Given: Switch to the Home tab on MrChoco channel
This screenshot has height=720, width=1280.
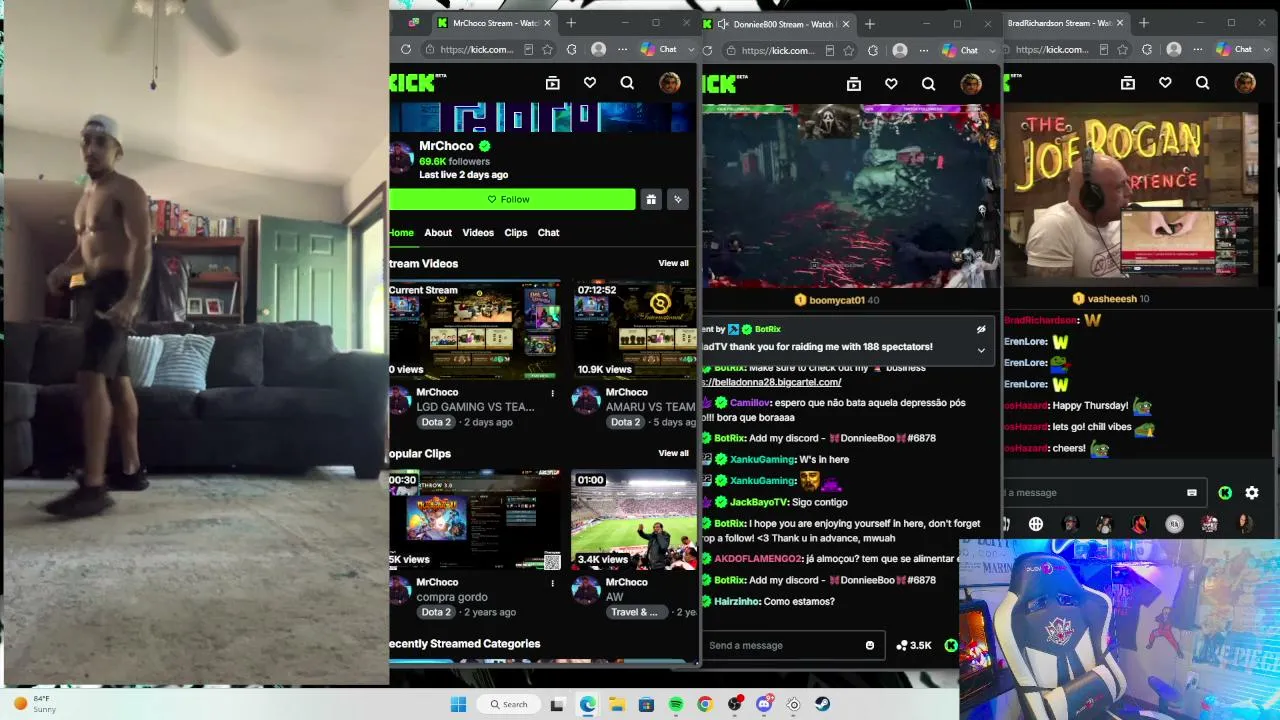Looking at the screenshot, I should (x=401, y=233).
